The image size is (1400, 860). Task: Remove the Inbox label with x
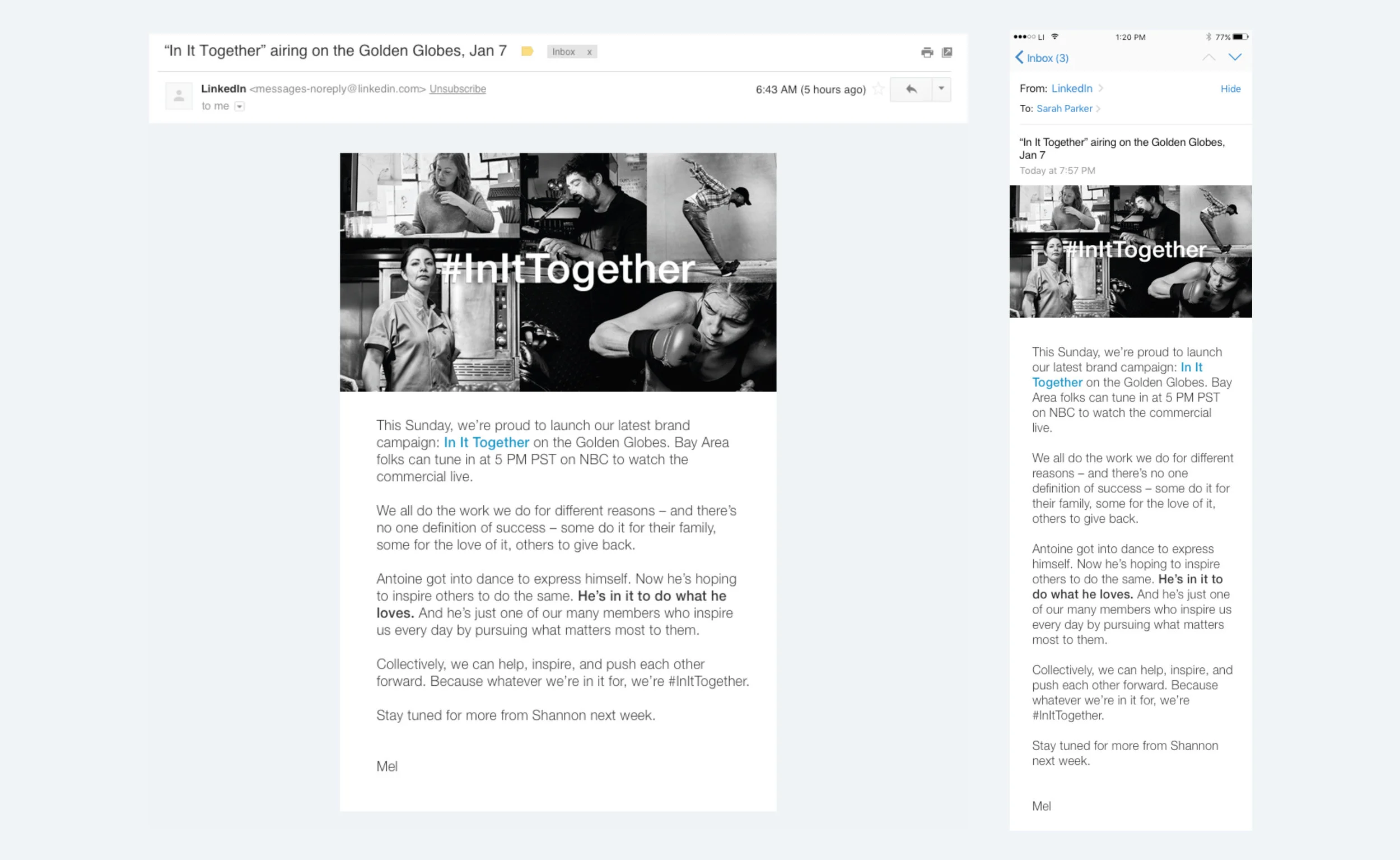590,52
